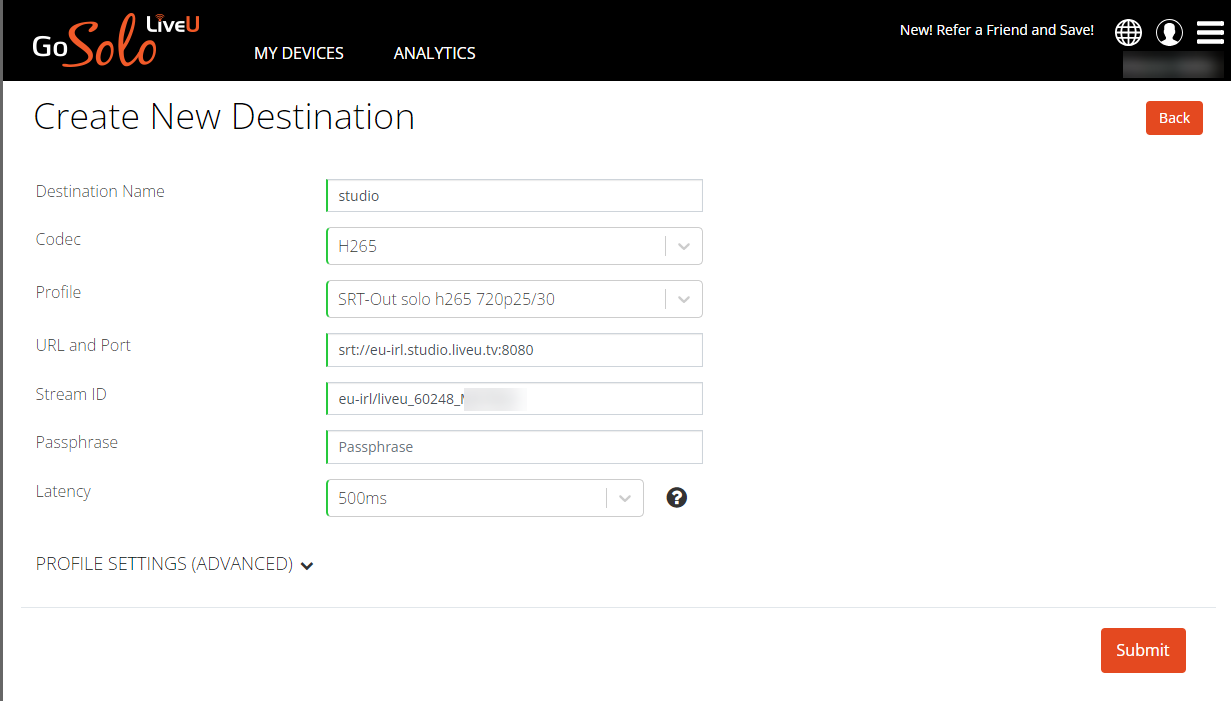Open the hamburger menu
Viewport: 1231px width, 701px height.
pos(1210,32)
